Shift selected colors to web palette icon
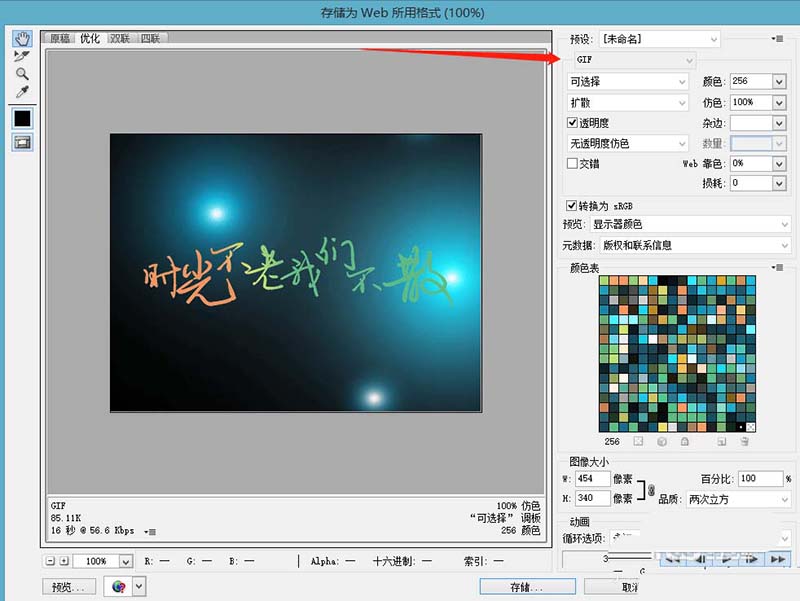The image size is (800, 601). point(662,441)
